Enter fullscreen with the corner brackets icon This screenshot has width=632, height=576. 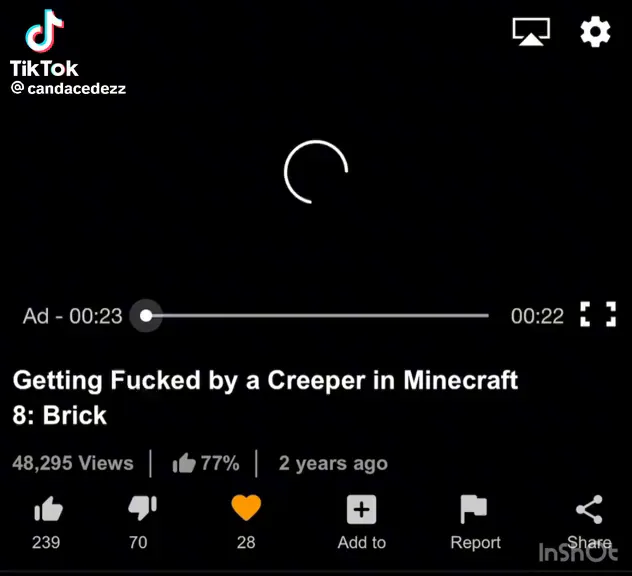pyautogui.click(x=598, y=314)
